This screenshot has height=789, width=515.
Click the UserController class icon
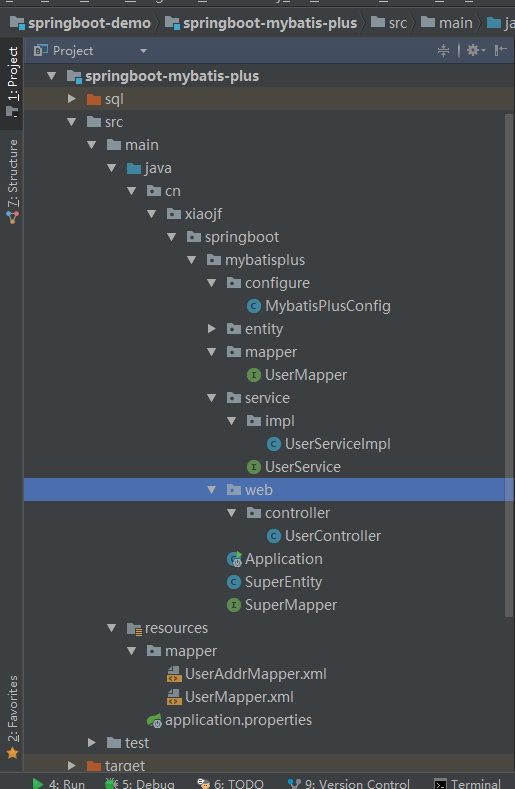(x=273, y=536)
